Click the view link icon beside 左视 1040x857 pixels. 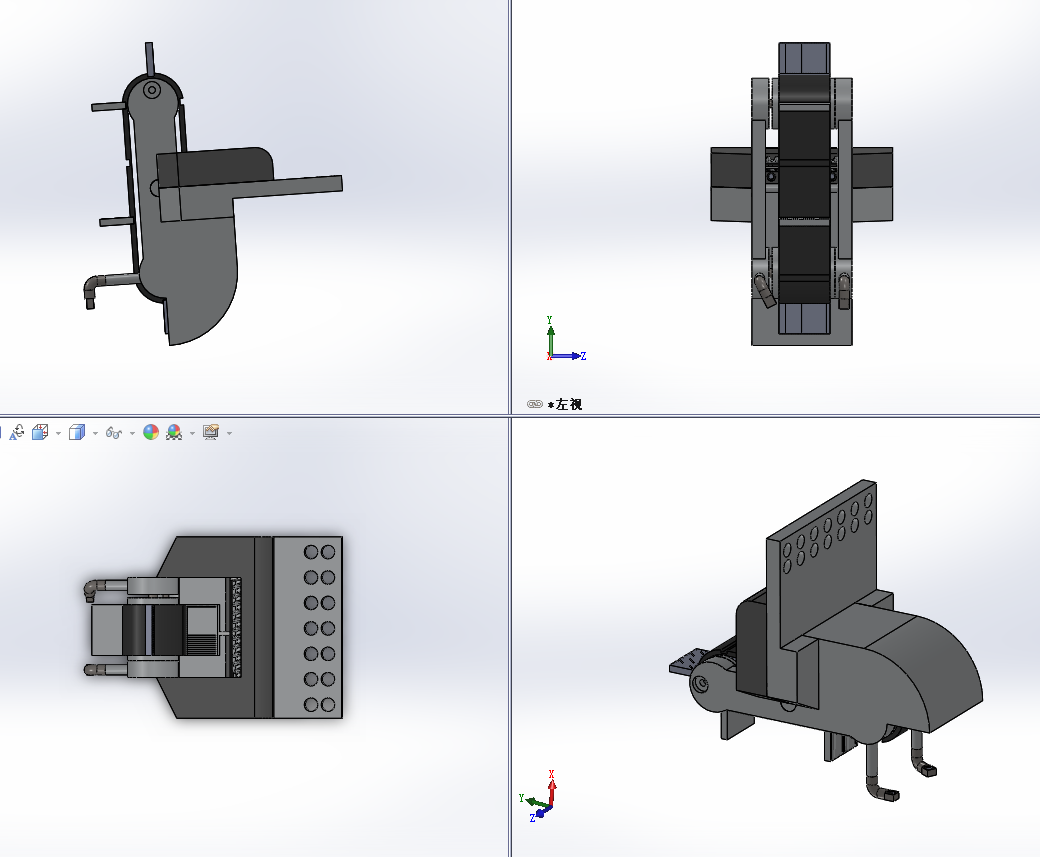click(x=535, y=404)
